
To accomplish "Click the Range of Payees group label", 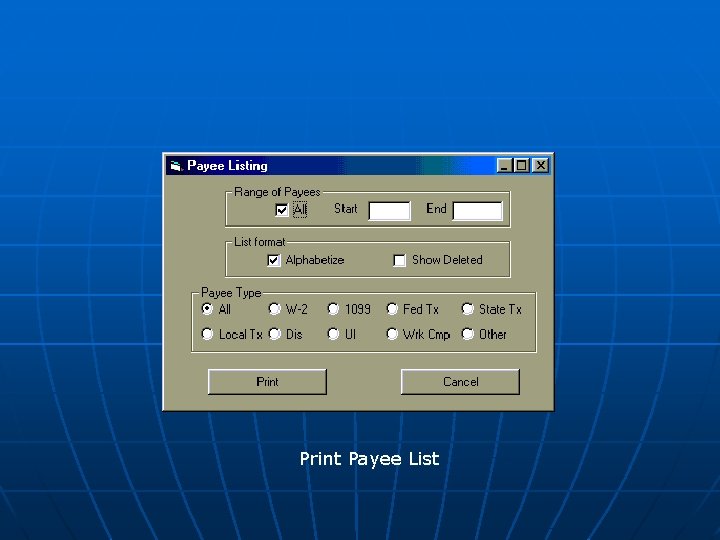I will [277, 192].
